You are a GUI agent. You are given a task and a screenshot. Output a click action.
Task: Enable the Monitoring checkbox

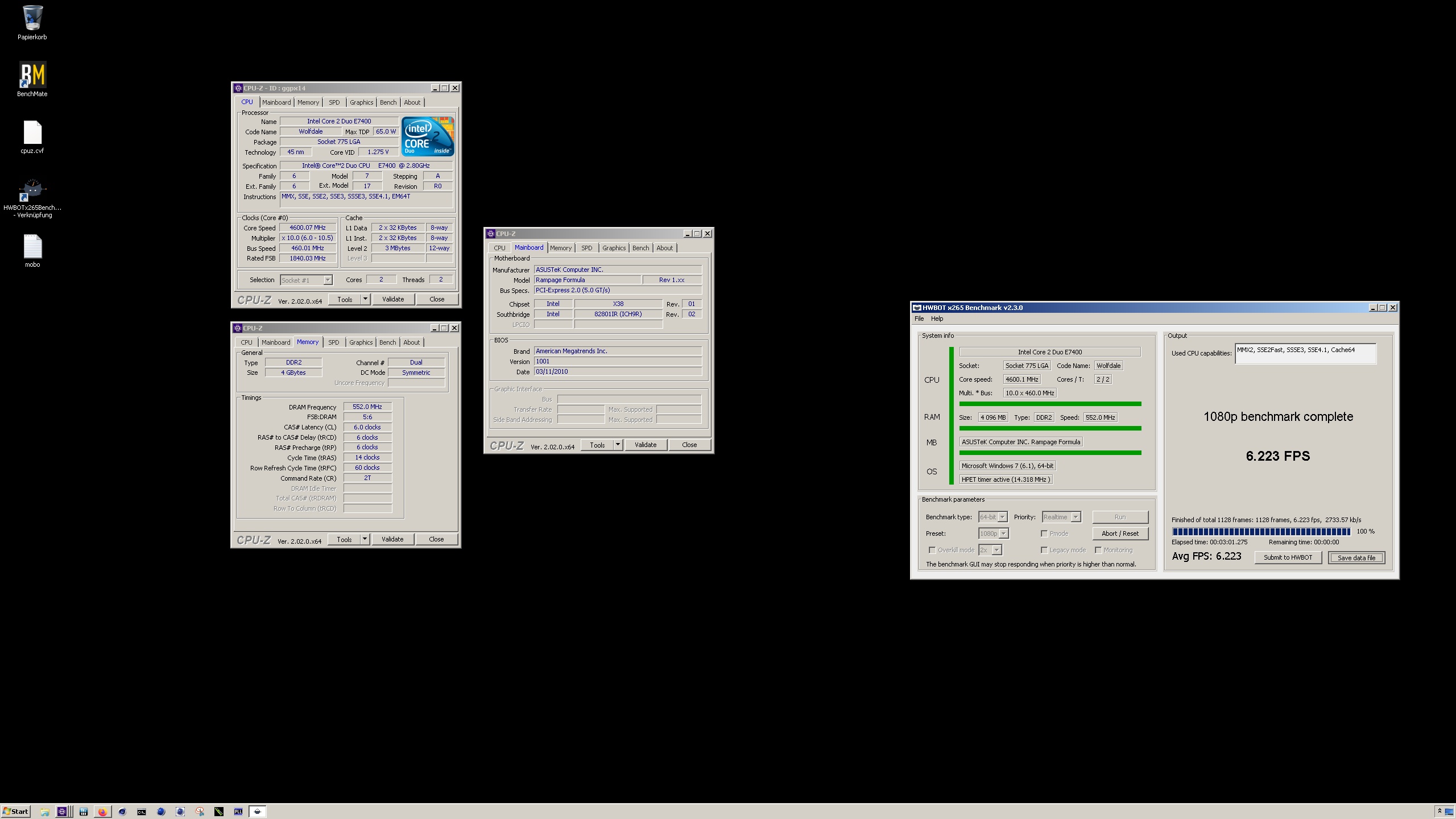coord(1098,550)
